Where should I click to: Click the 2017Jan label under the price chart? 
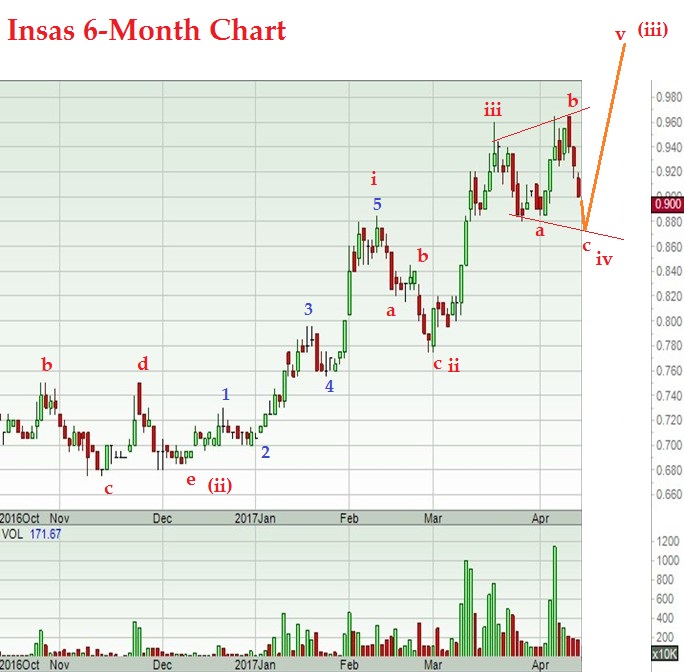255,518
